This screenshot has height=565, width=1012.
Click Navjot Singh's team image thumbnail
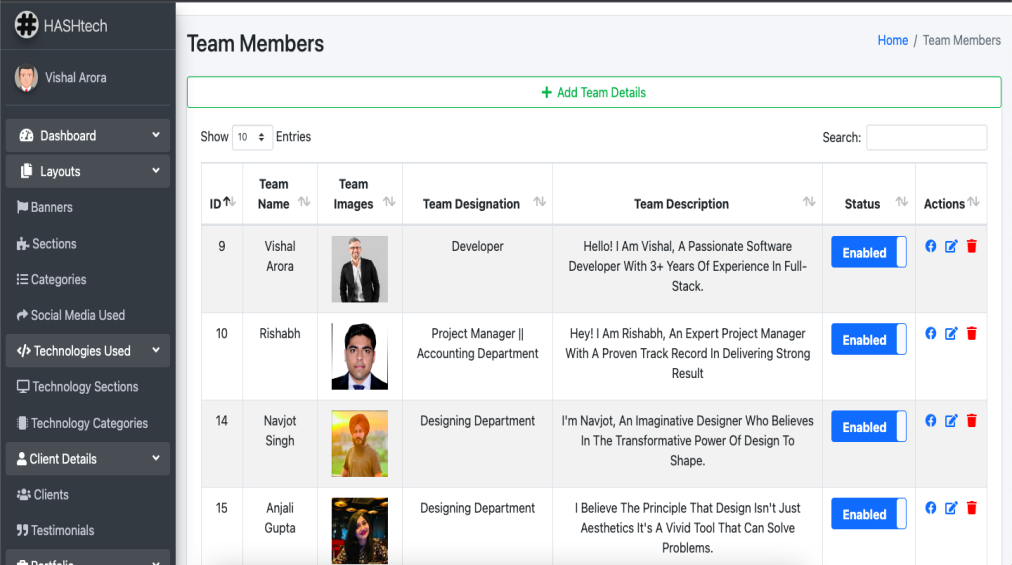pos(360,443)
